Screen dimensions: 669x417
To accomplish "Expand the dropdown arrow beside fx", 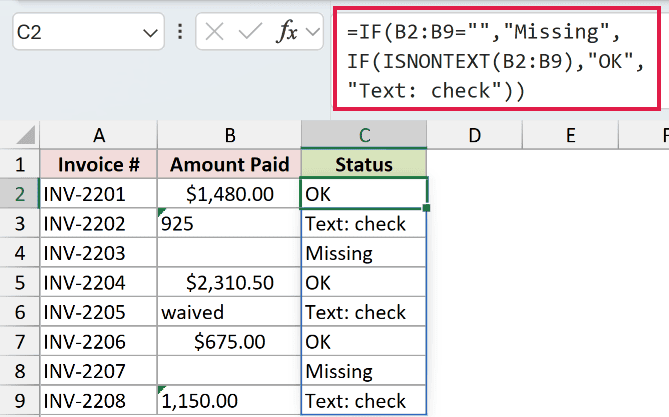I will click(x=313, y=32).
